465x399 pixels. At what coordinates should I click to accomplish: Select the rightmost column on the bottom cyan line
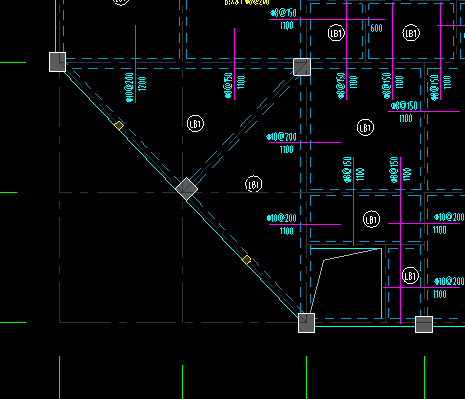coord(424,325)
